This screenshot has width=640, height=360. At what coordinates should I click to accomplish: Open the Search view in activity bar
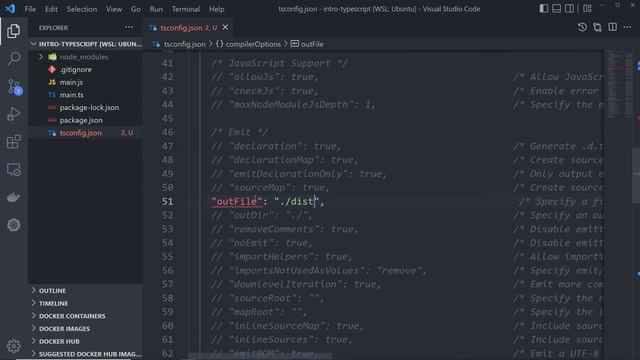tap(14, 58)
